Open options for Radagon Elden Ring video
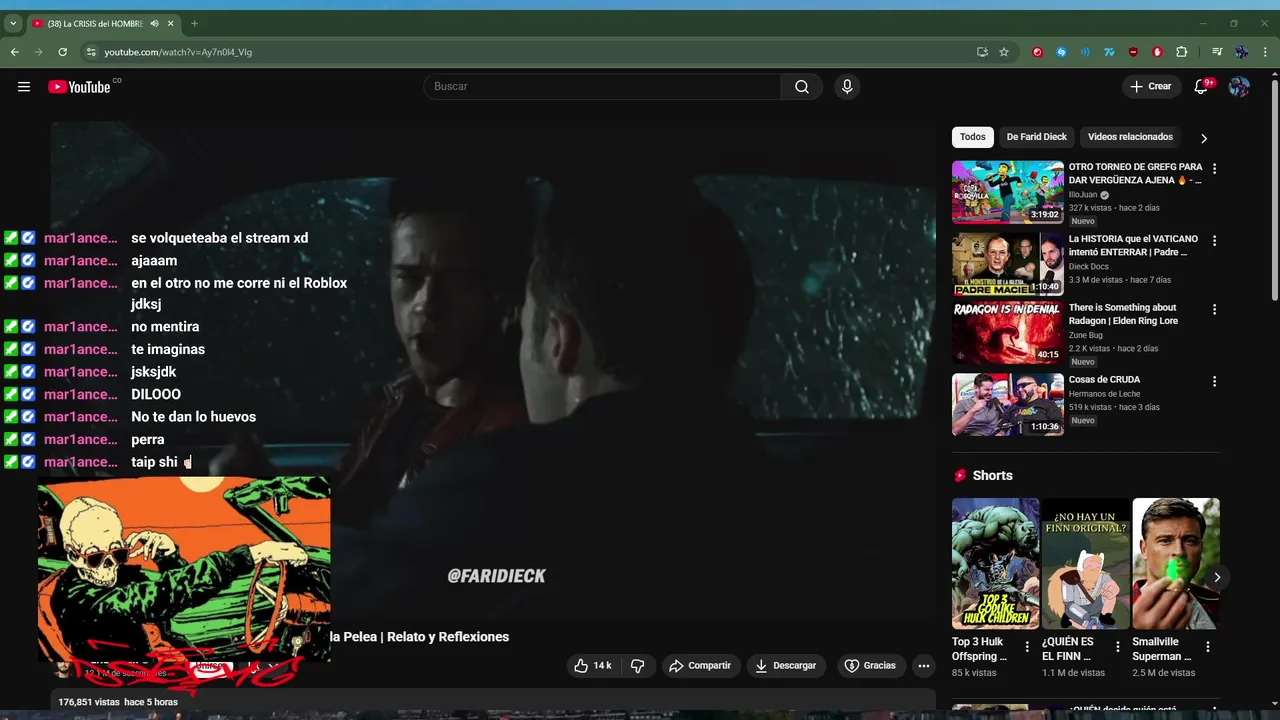 coord(1214,310)
